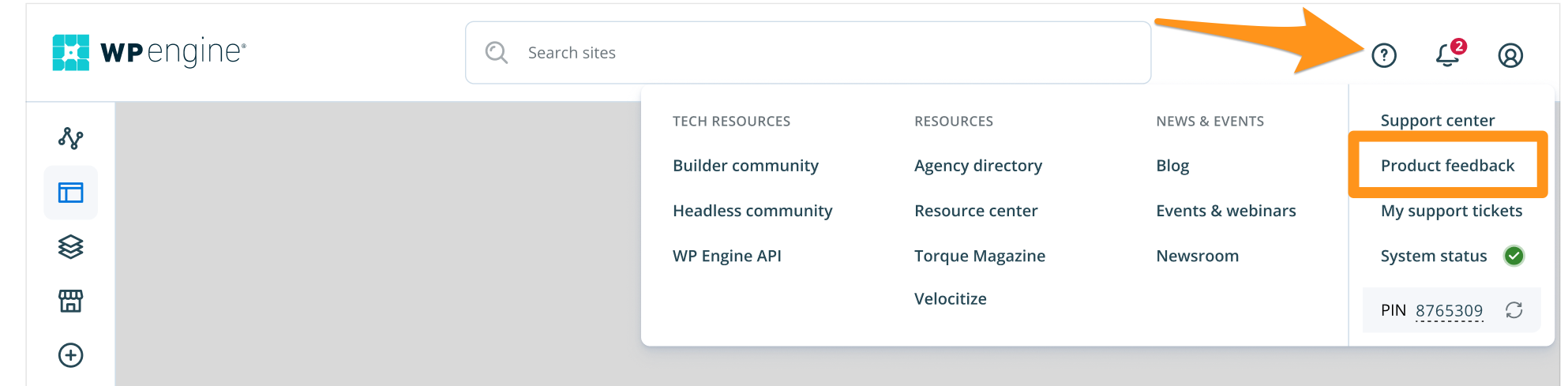
Task: Click the plus circle sidebar icon
Action: [x=70, y=355]
